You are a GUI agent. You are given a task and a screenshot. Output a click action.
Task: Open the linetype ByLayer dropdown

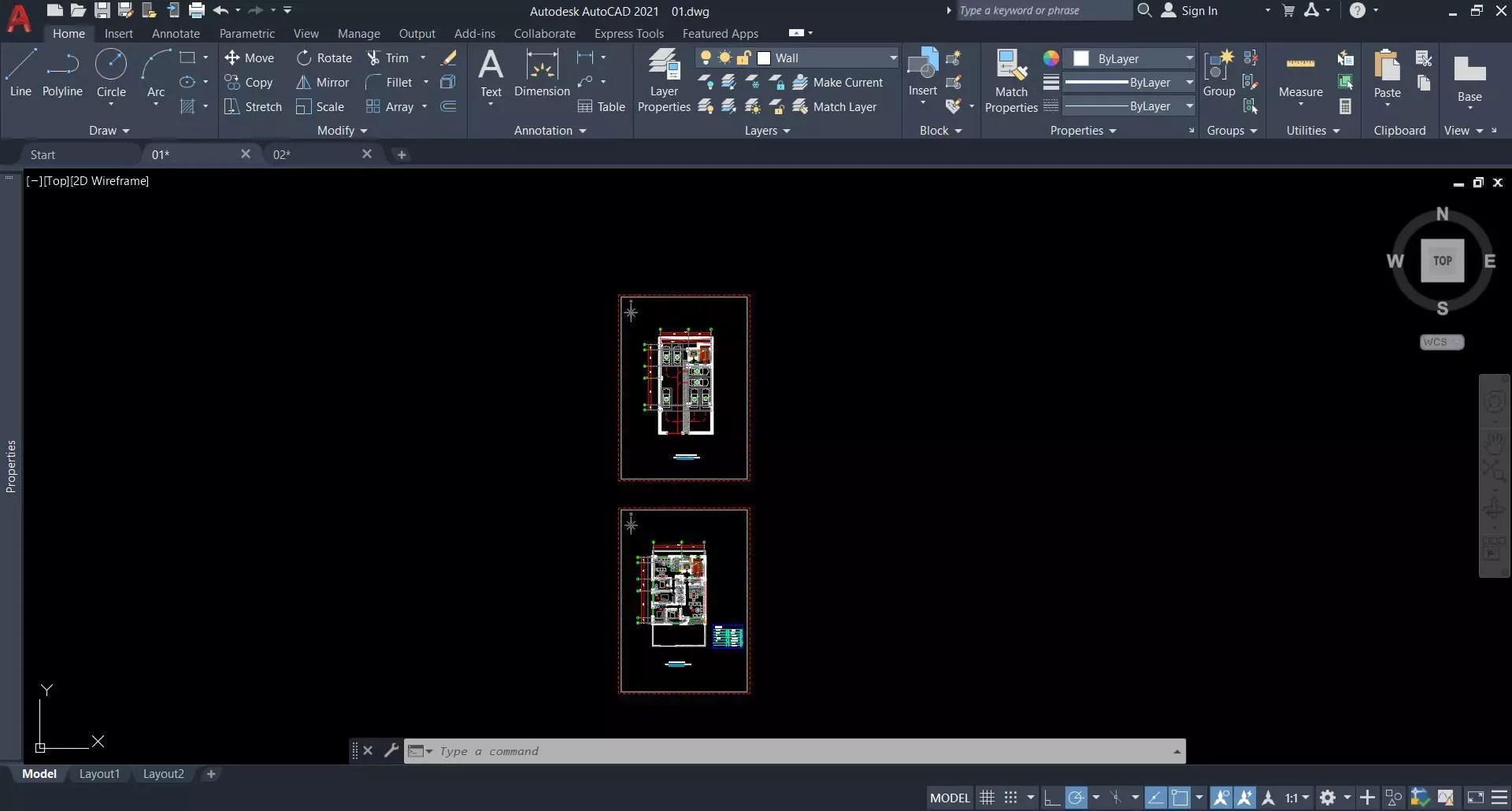[x=1189, y=106]
